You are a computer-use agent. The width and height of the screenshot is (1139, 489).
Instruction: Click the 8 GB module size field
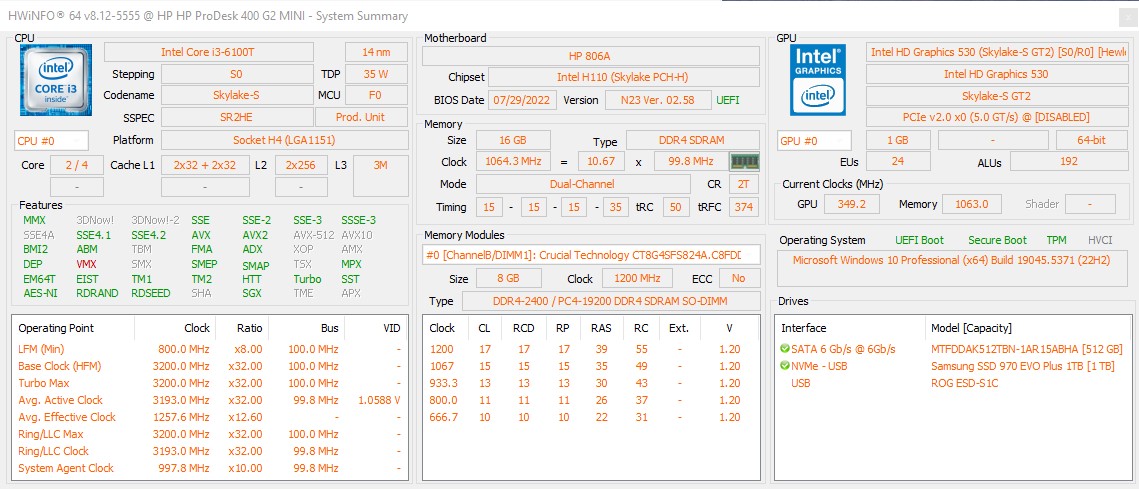[x=508, y=278]
